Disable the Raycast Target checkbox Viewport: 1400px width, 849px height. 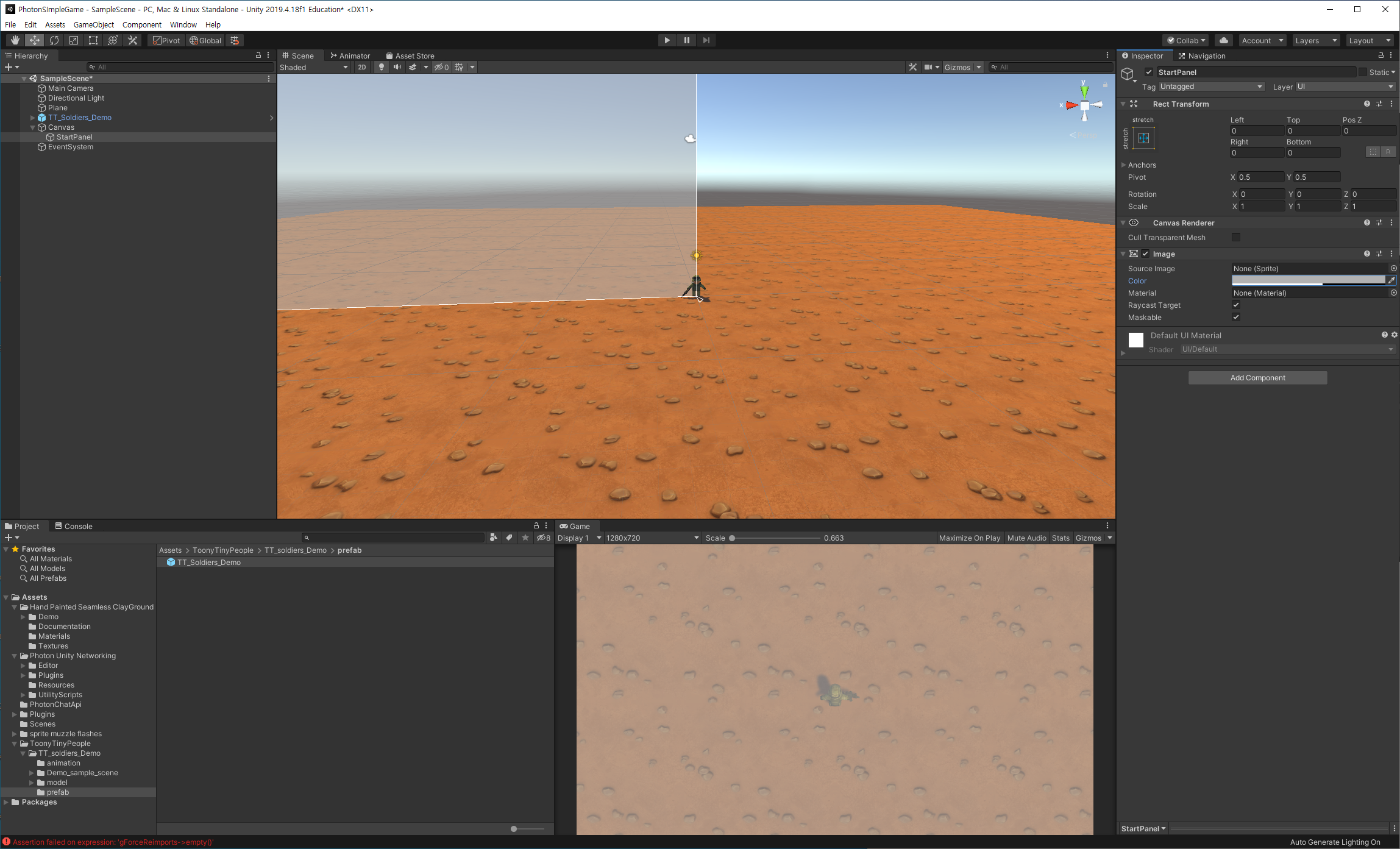[1236, 305]
